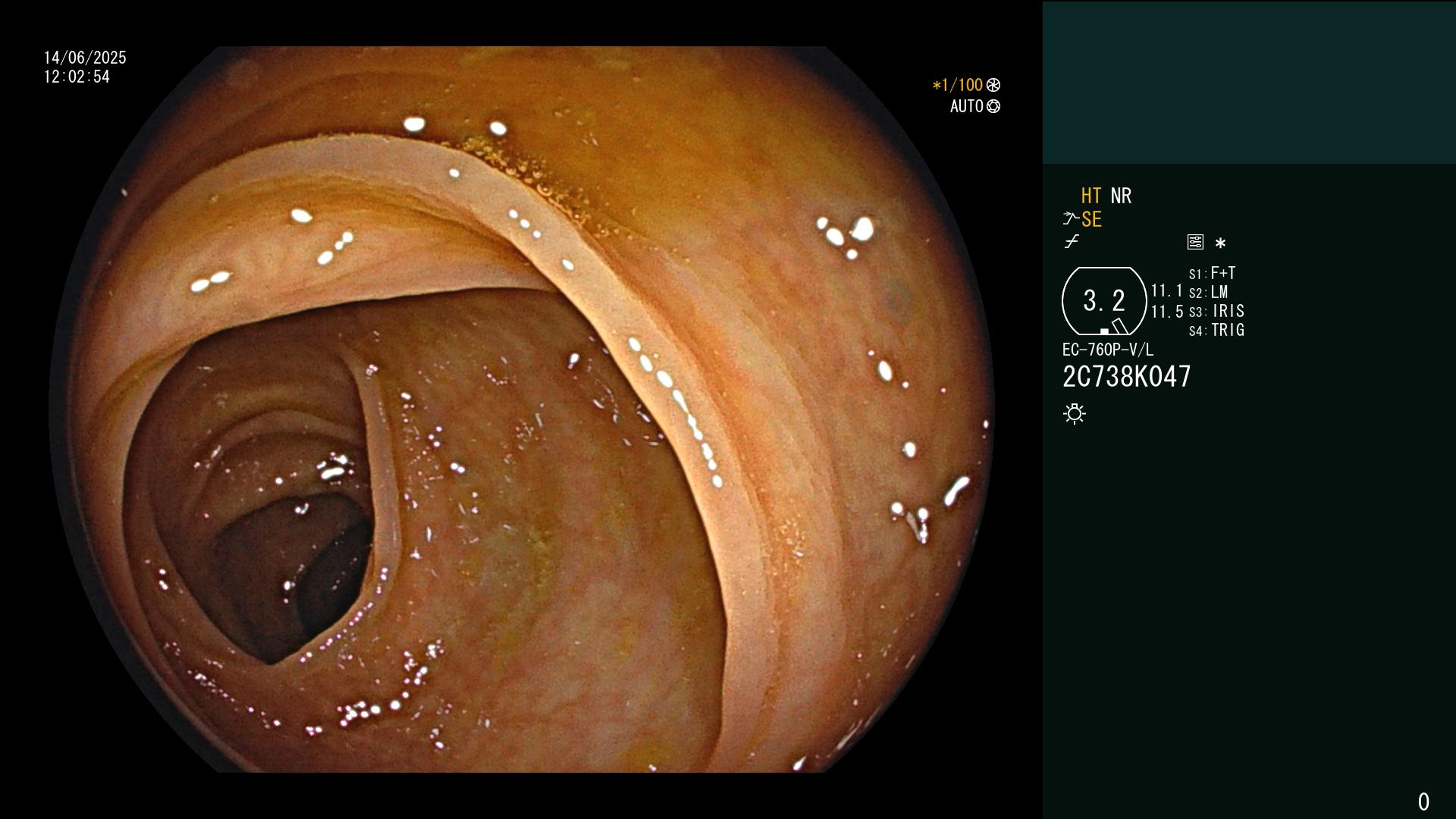Click the S4: TRIG switch assignment
Viewport: 1456px width, 819px height.
point(1217,330)
